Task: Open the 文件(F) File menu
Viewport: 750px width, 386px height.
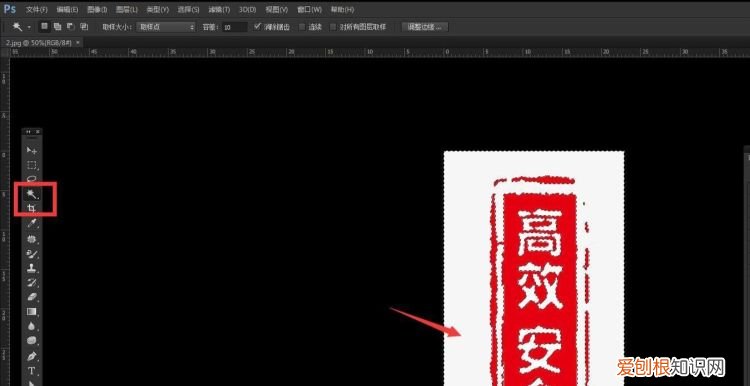Action: pyautogui.click(x=37, y=10)
